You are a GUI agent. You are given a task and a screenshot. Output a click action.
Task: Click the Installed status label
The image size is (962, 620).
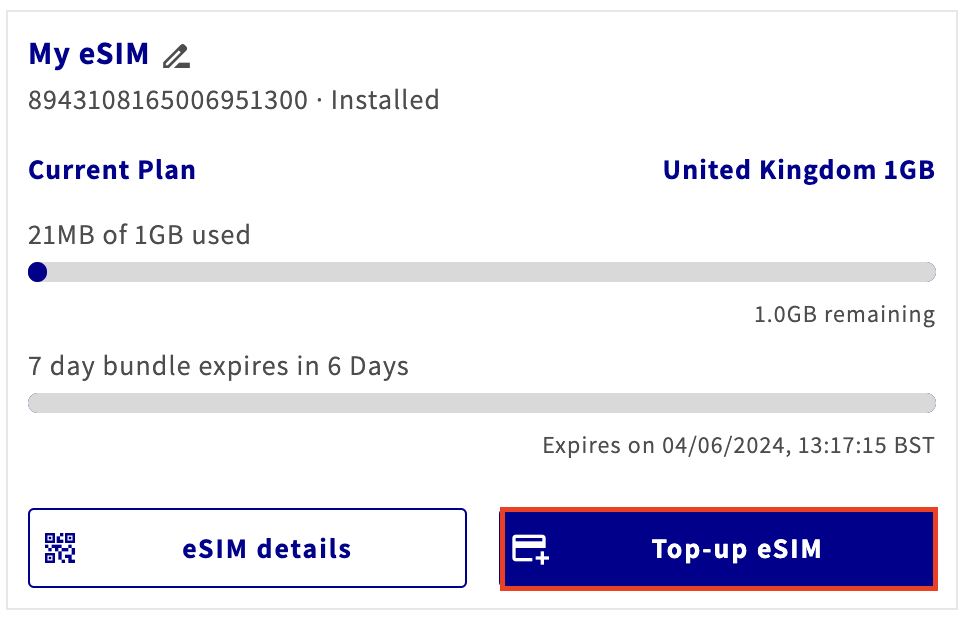click(384, 100)
